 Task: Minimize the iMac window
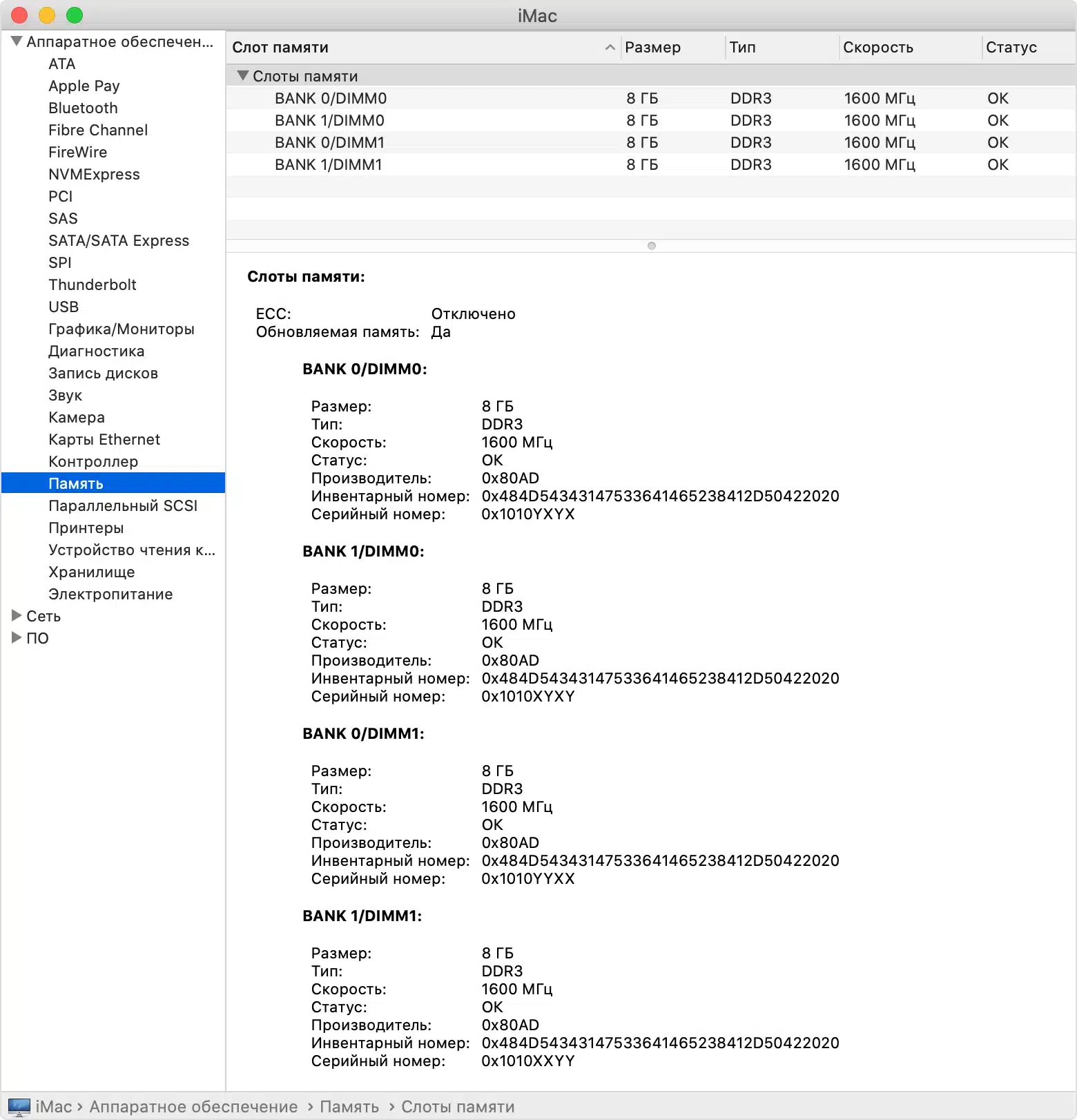click(x=47, y=15)
